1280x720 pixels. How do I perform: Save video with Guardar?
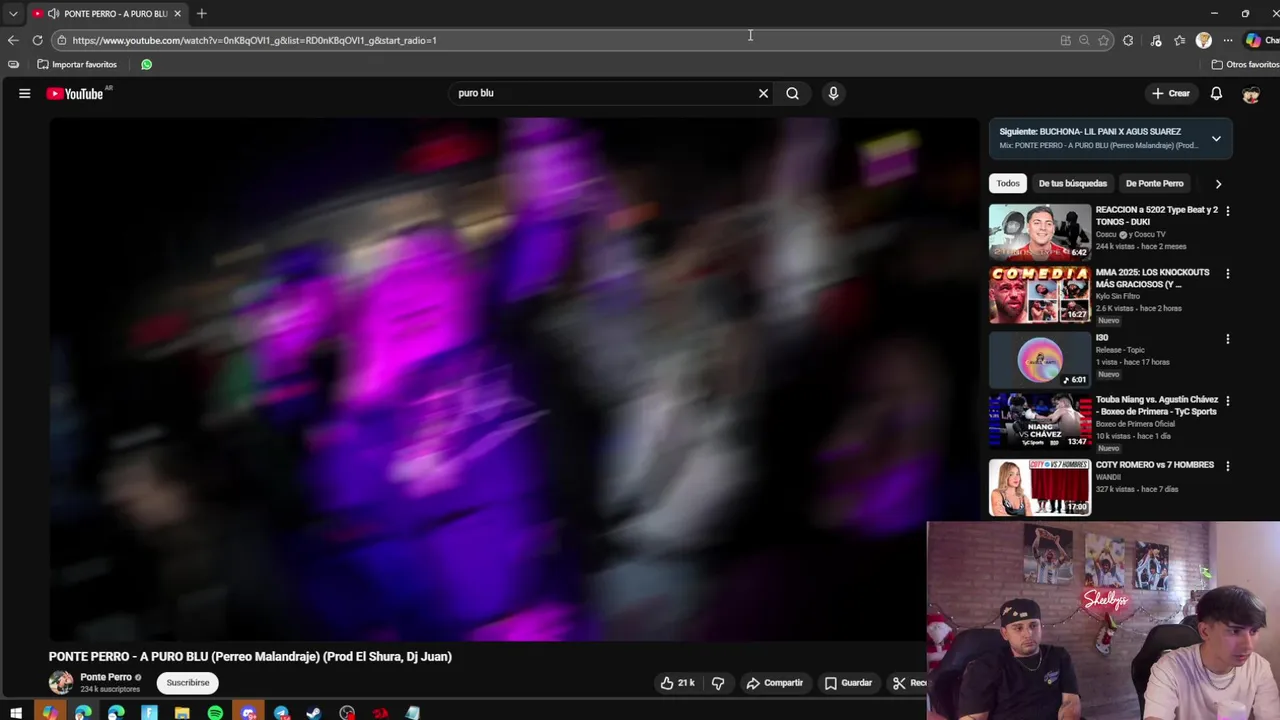848,683
